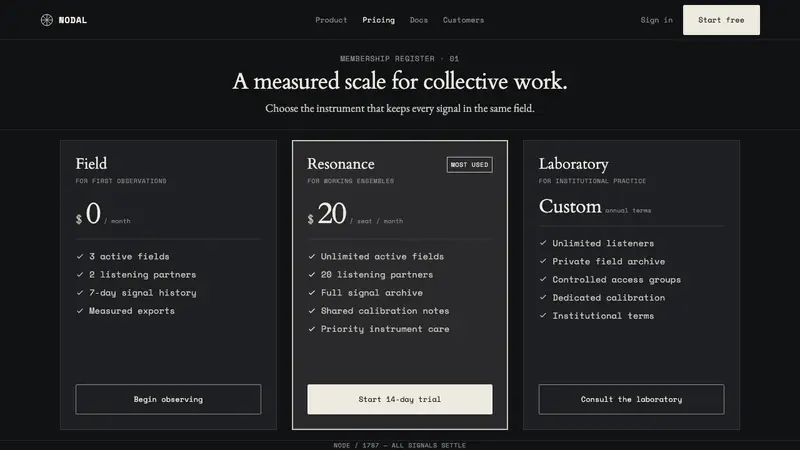Click the text Full signal archive
This screenshot has width=800, height=450.
(371, 292)
